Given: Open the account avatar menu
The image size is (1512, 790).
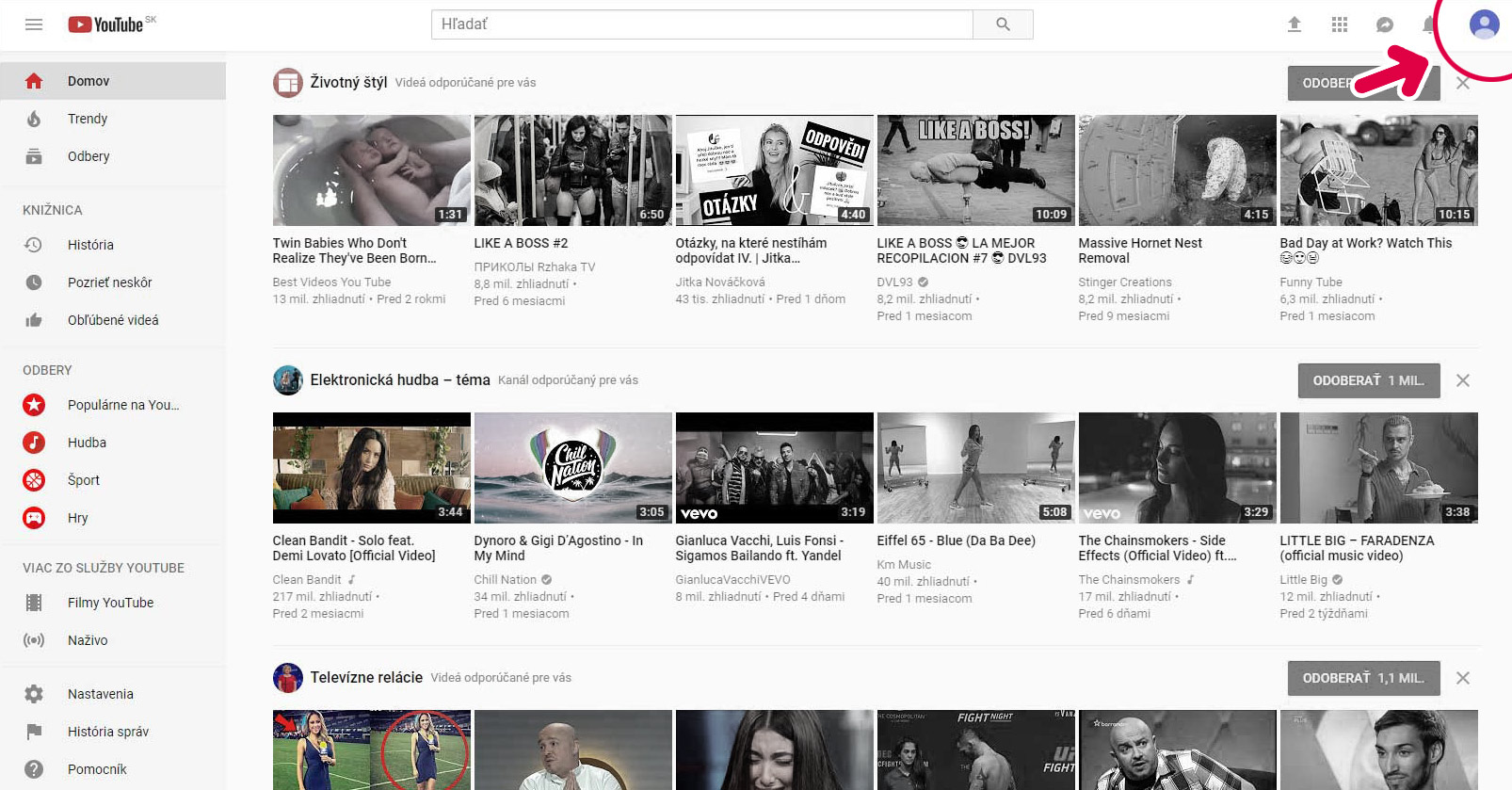Looking at the screenshot, I should pyautogui.click(x=1485, y=24).
